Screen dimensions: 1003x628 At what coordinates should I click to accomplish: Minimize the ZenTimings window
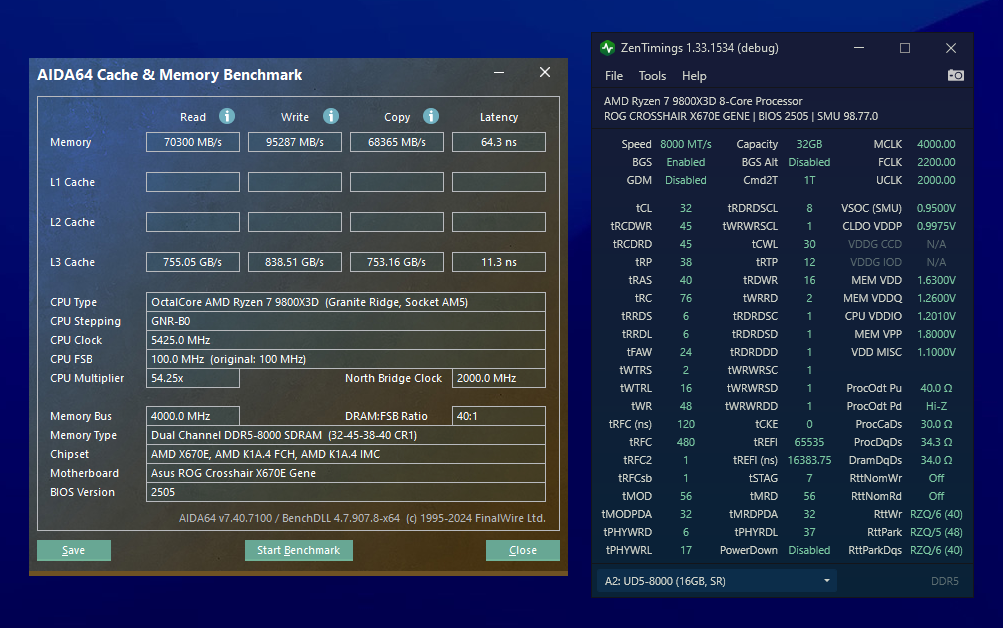859,48
